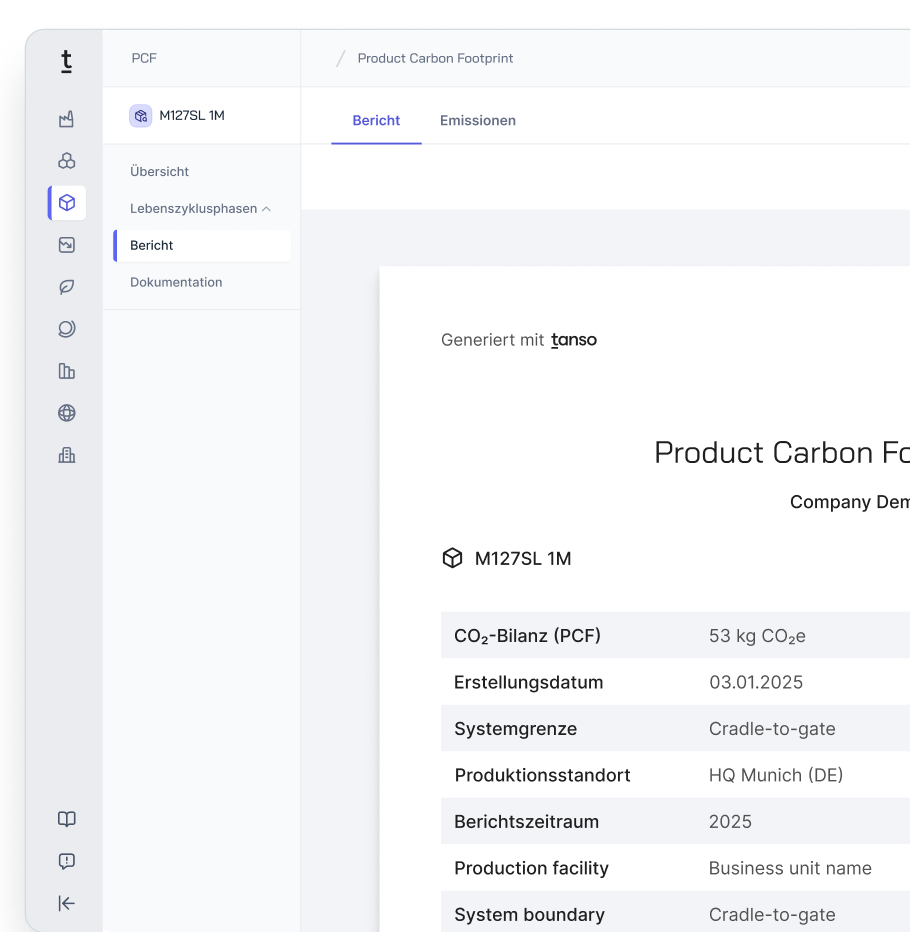This screenshot has height=932, width=910.
Task: Click the '03.01.2025' creation date value
Action: coord(756,682)
